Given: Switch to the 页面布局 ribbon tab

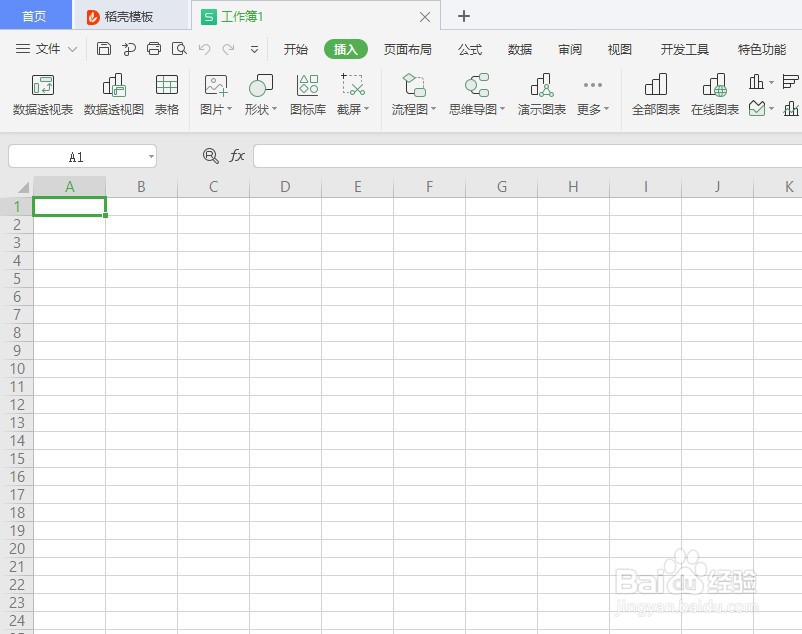Looking at the screenshot, I should click(407, 48).
